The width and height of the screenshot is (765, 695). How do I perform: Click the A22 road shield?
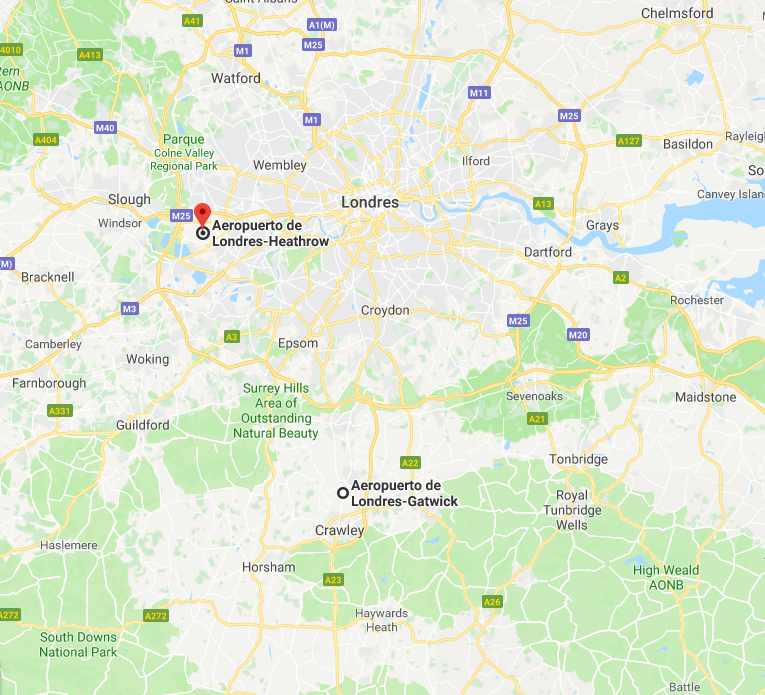410,463
